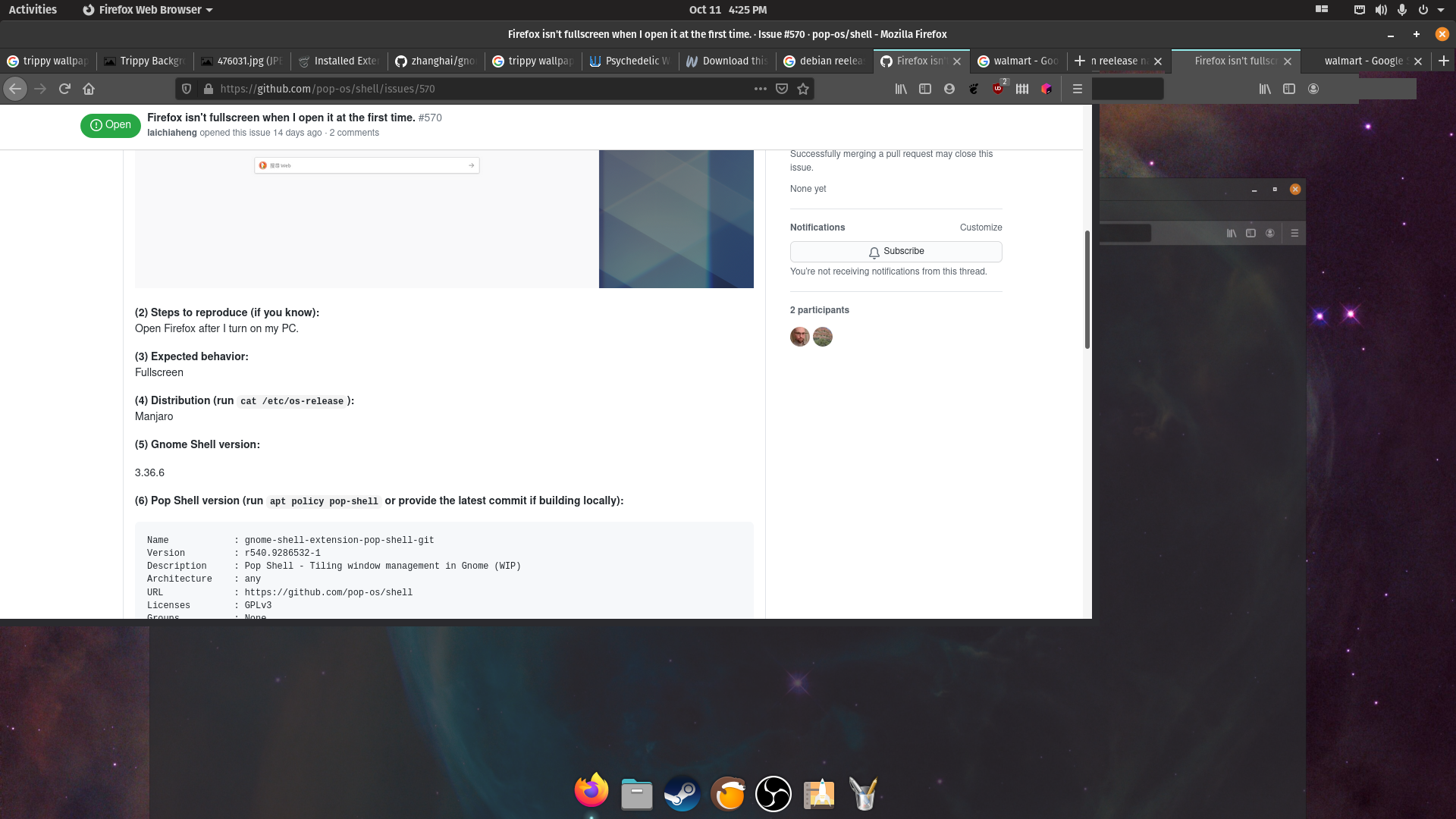This screenshot has width=1456, height=819.
Task: Open Lutris otter icon in dock
Action: (x=728, y=794)
